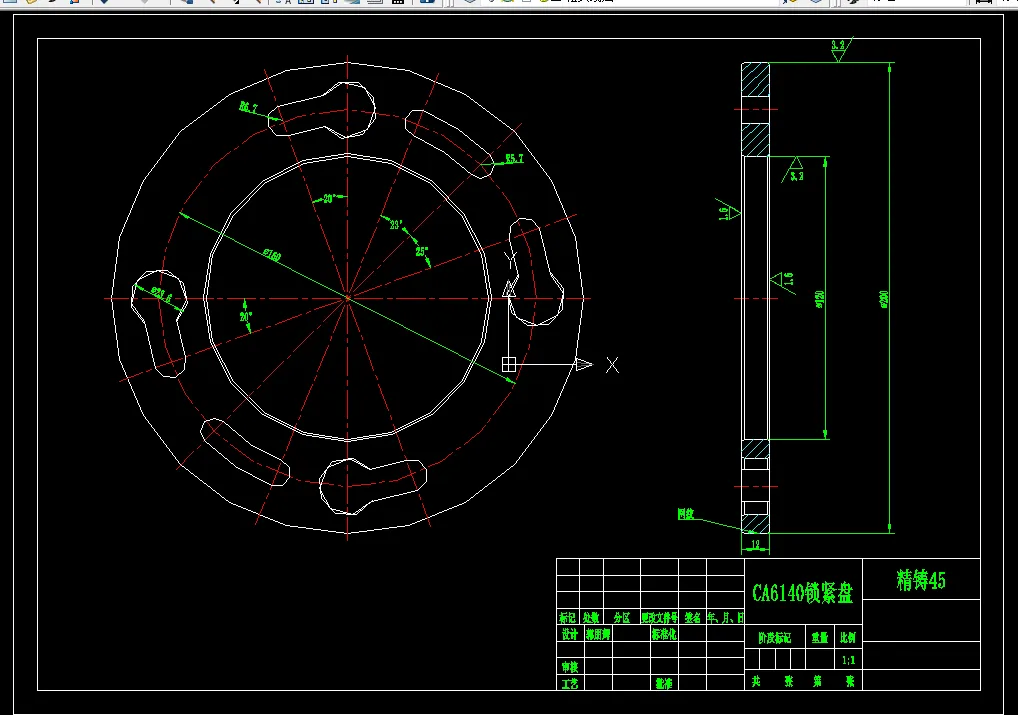Click the UCS X axis label

pos(612,365)
